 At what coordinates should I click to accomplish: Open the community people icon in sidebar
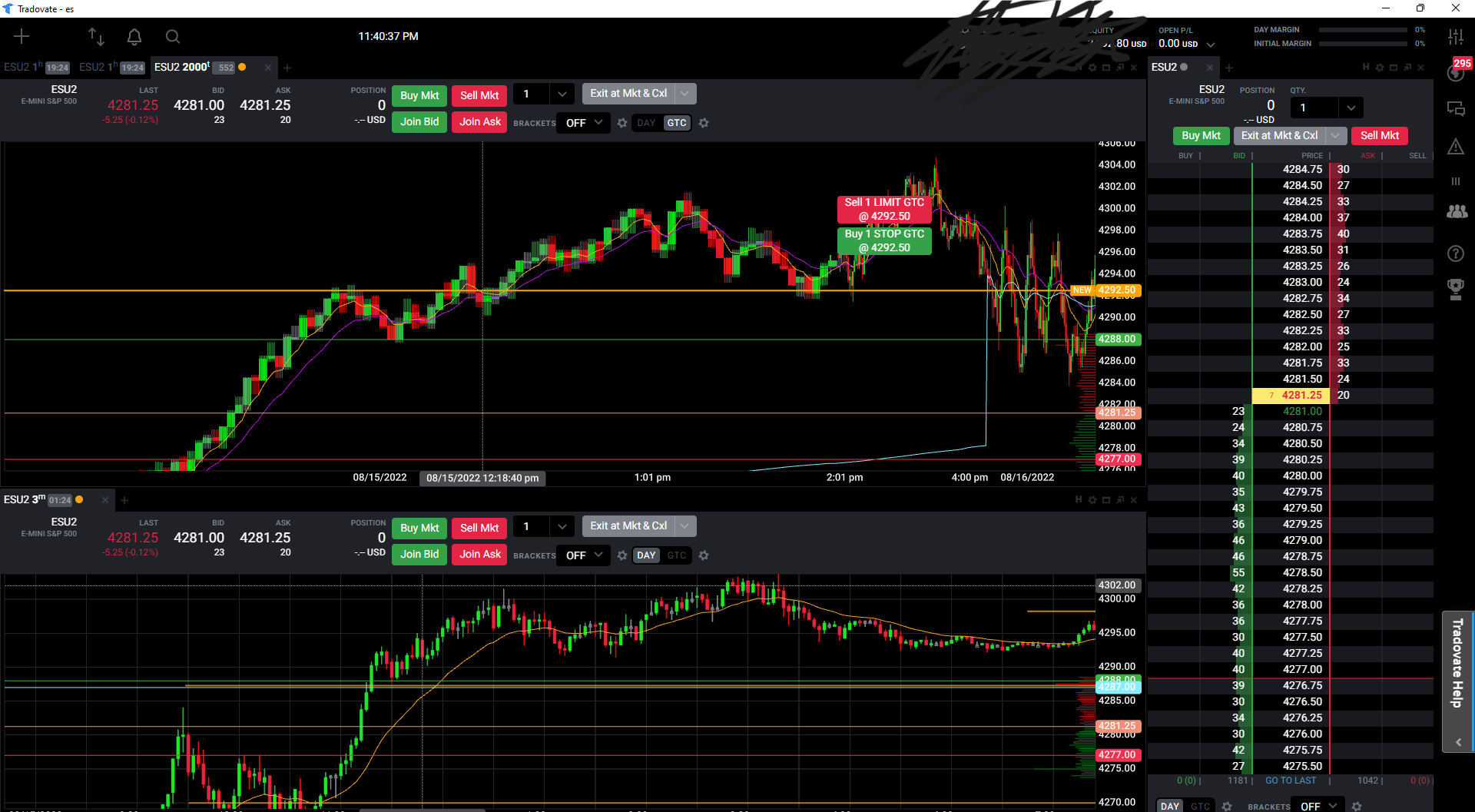(1456, 211)
